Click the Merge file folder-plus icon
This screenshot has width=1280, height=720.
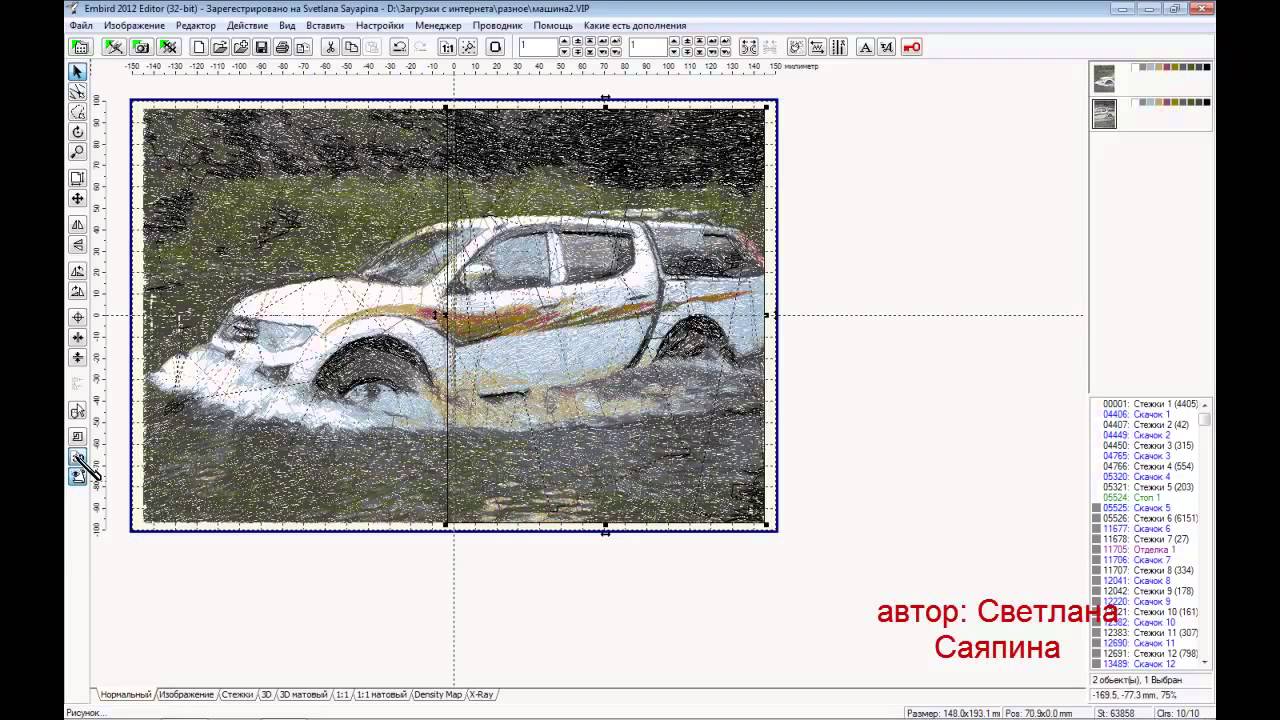(241, 47)
